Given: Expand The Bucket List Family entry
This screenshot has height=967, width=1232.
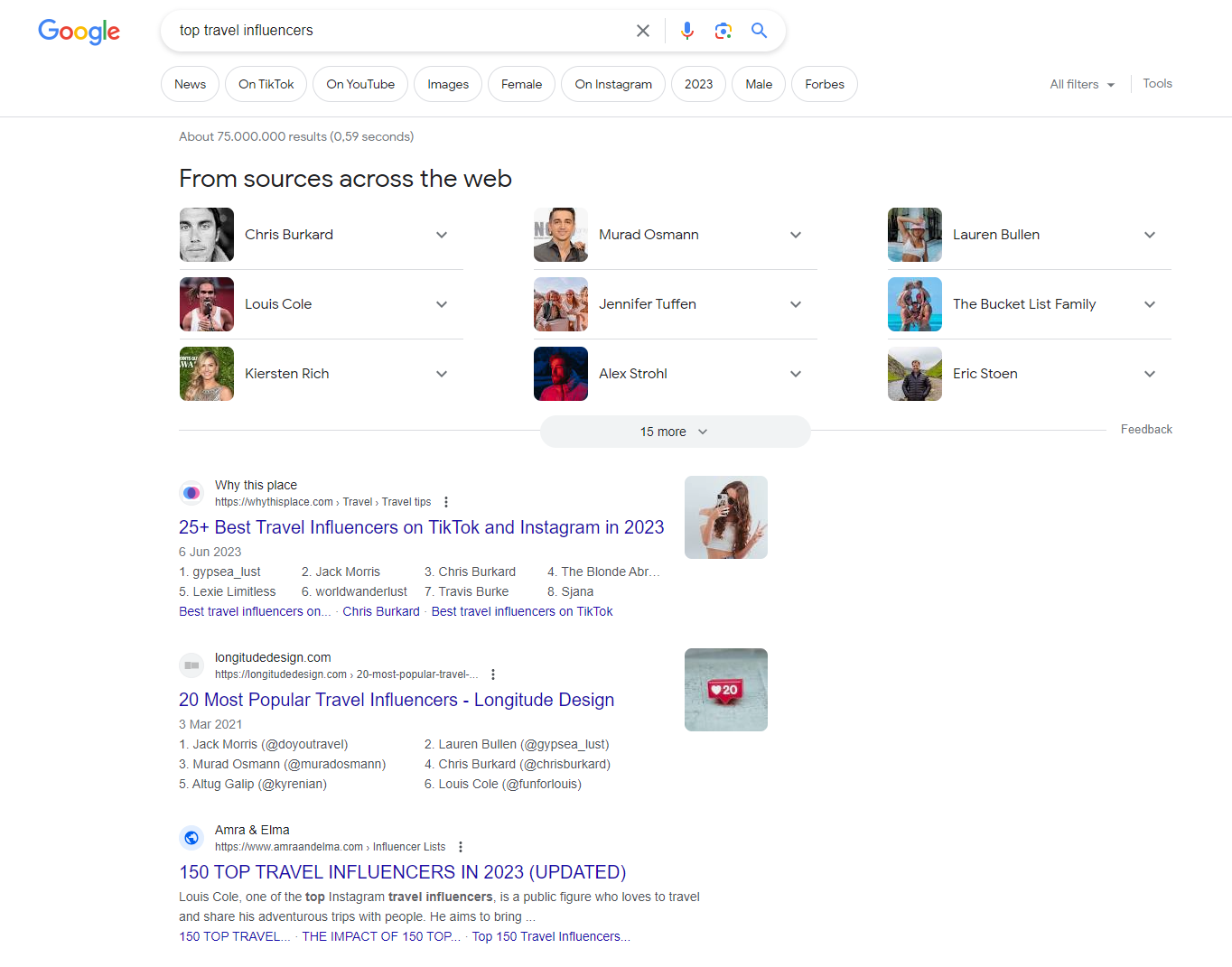Looking at the screenshot, I should pos(1150,304).
